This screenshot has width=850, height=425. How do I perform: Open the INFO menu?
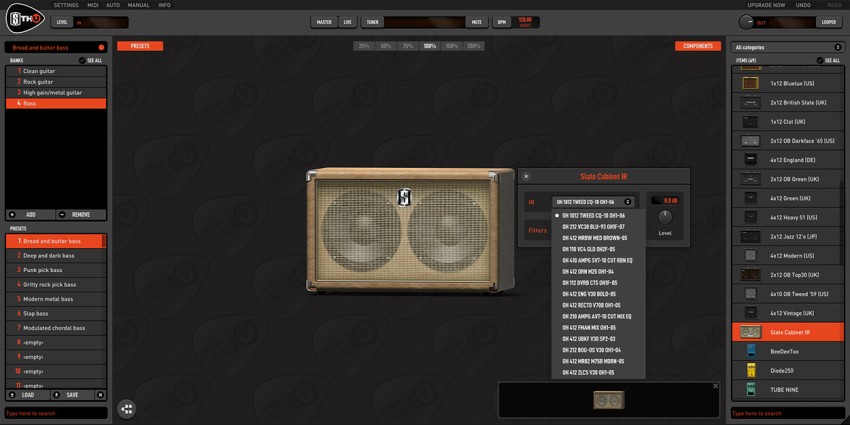pos(164,5)
